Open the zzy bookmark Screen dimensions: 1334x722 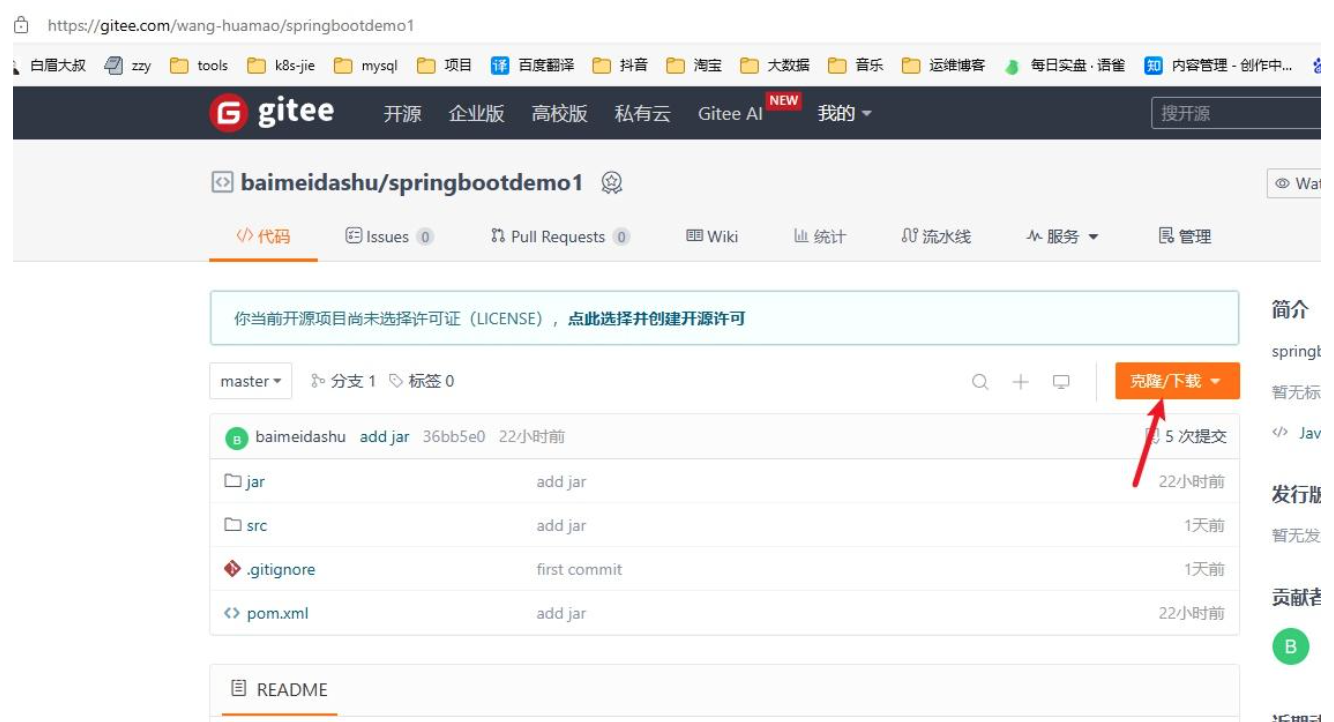pyautogui.click(x=129, y=65)
